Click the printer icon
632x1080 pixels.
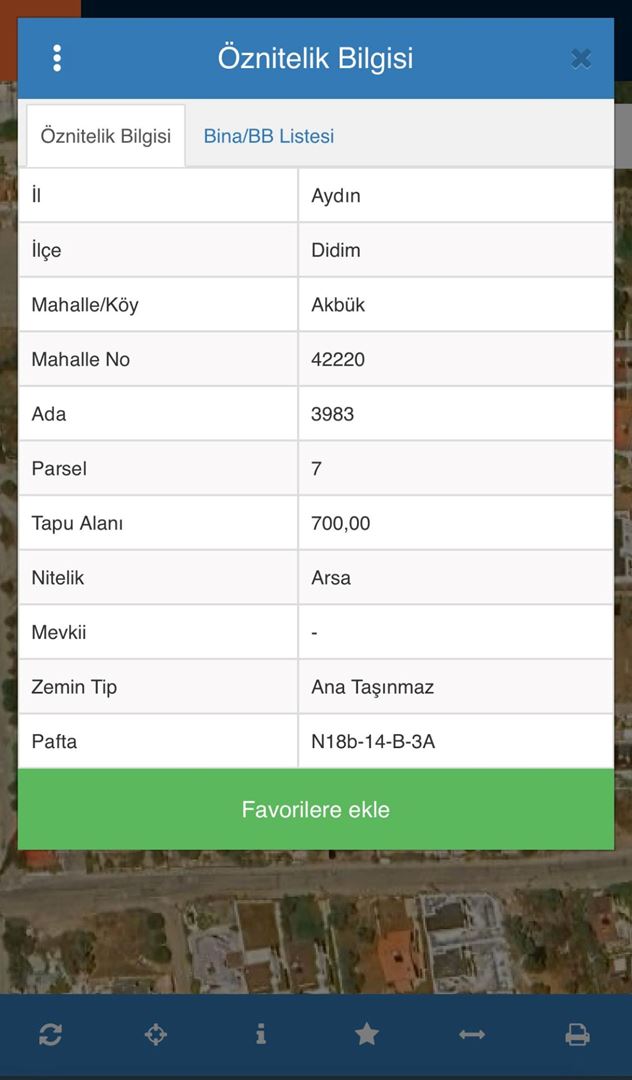(x=577, y=1035)
